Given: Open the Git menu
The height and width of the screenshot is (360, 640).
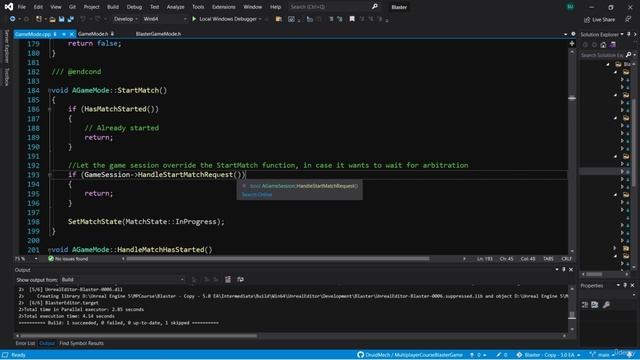Looking at the screenshot, I should (x=72, y=7).
